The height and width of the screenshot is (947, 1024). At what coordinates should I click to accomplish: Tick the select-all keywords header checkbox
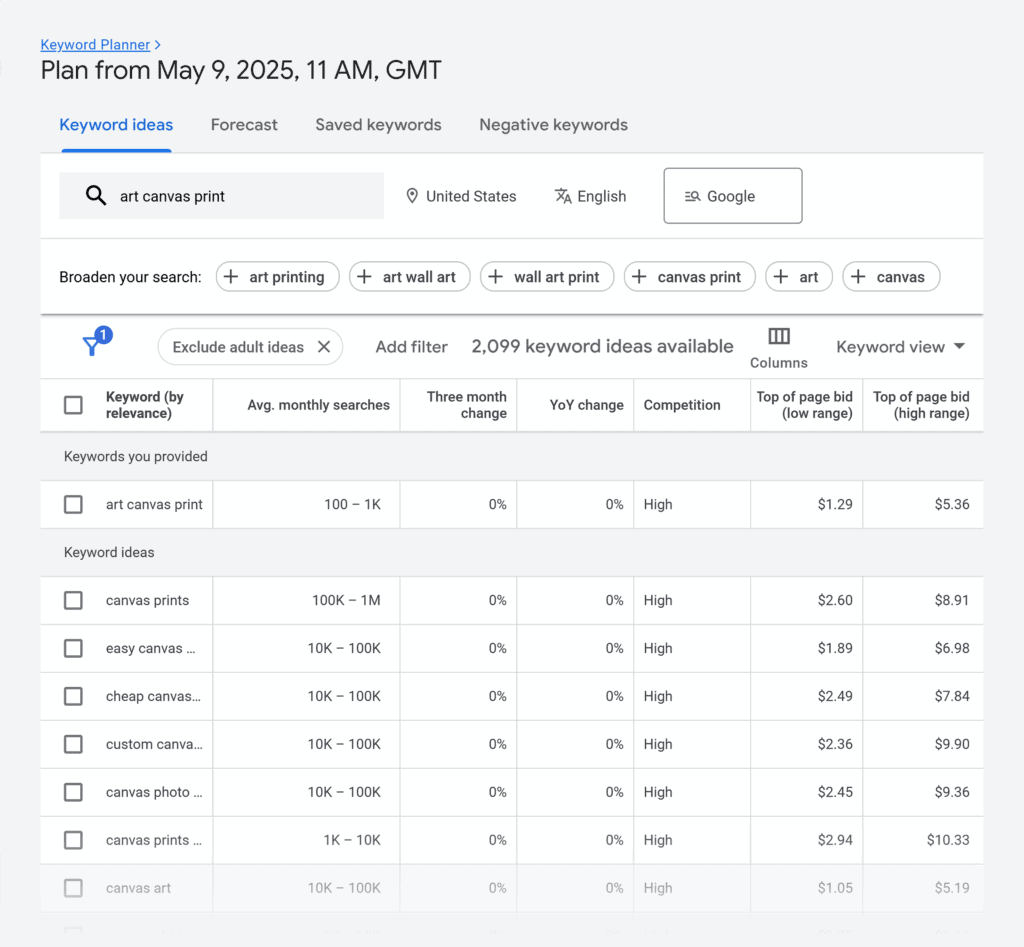point(73,405)
